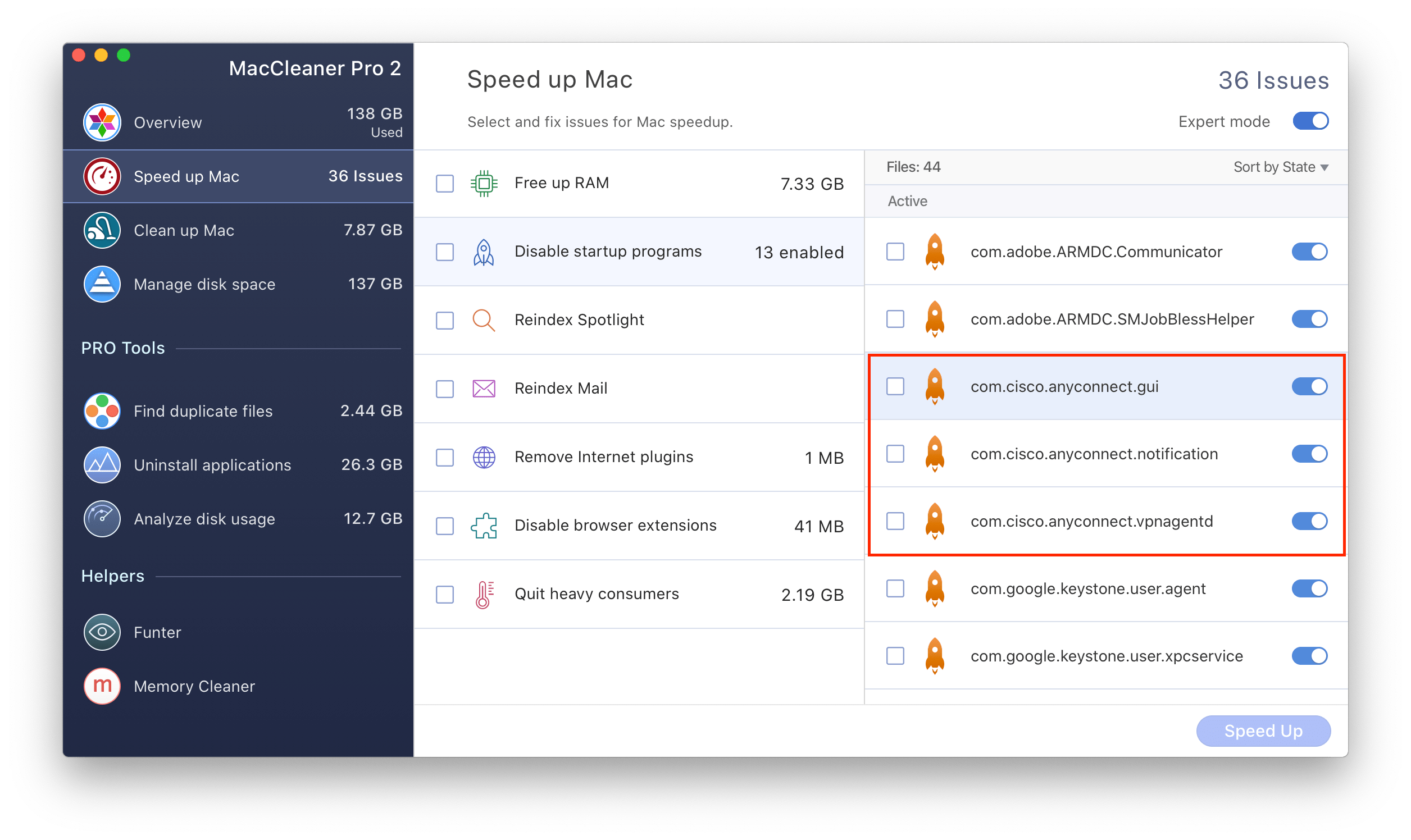The image size is (1411, 840).
Task: Launch the Funter eye icon
Action: [x=102, y=632]
